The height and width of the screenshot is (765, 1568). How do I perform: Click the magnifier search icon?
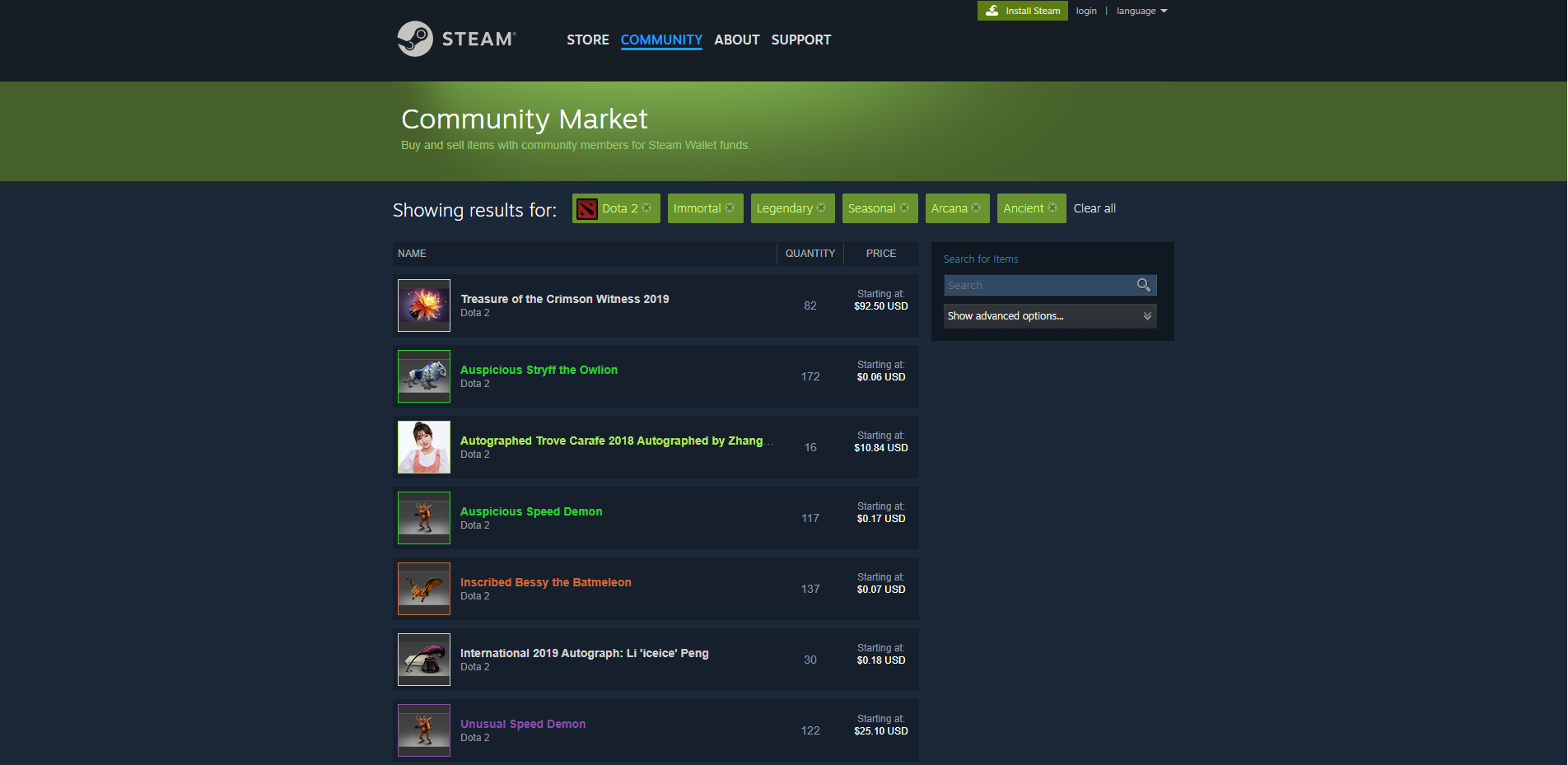pyautogui.click(x=1143, y=285)
